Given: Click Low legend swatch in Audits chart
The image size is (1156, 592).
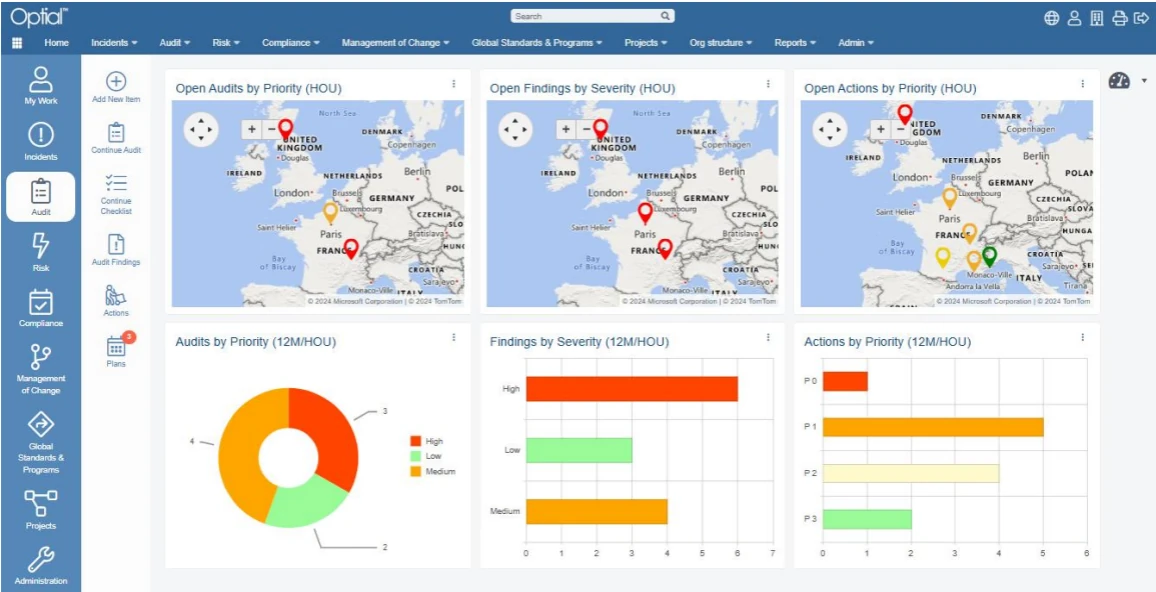Looking at the screenshot, I should click(x=415, y=456).
